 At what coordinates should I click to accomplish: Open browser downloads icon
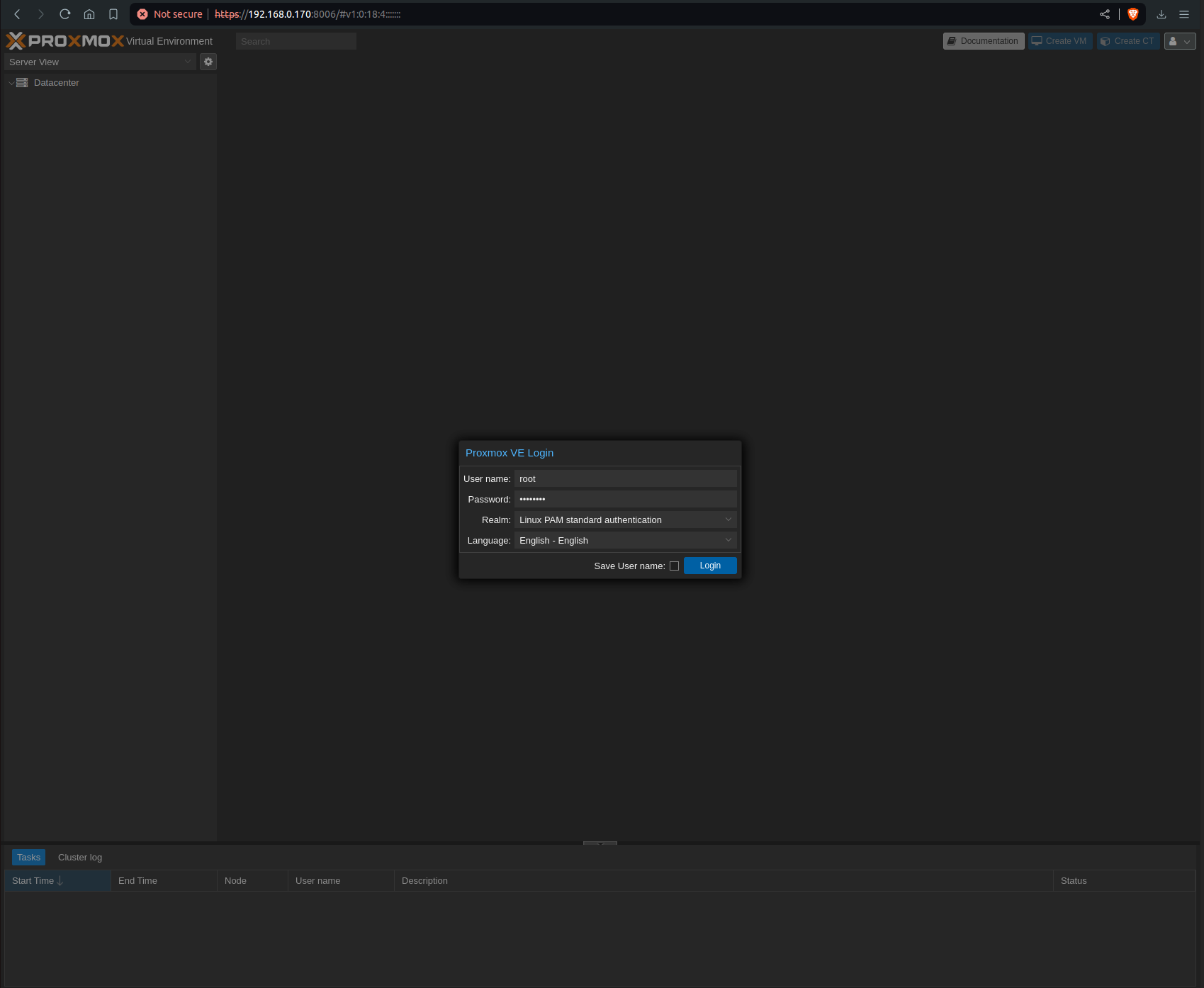(x=1161, y=14)
